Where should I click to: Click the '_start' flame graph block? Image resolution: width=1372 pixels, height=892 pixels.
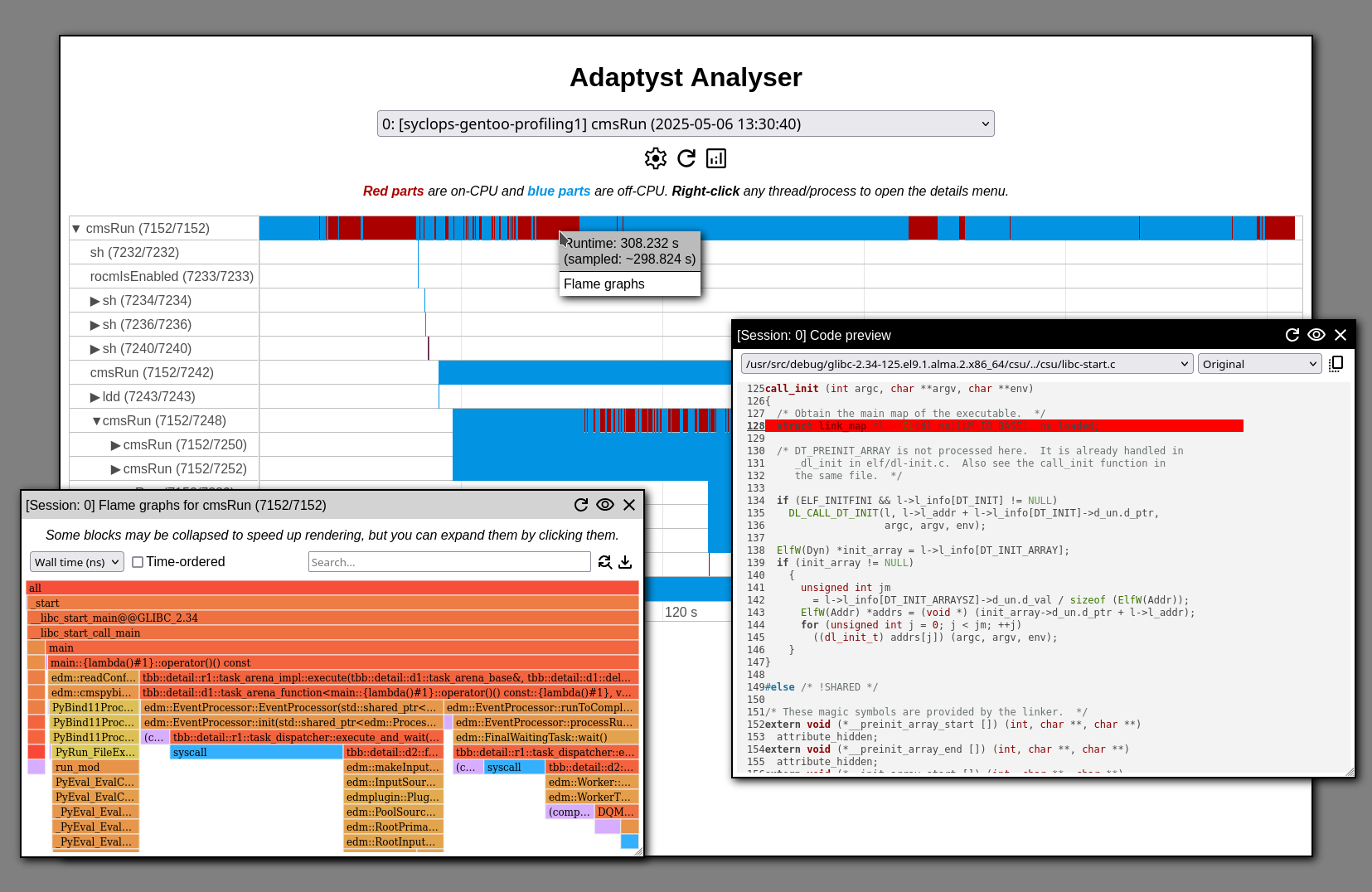(x=332, y=603)
